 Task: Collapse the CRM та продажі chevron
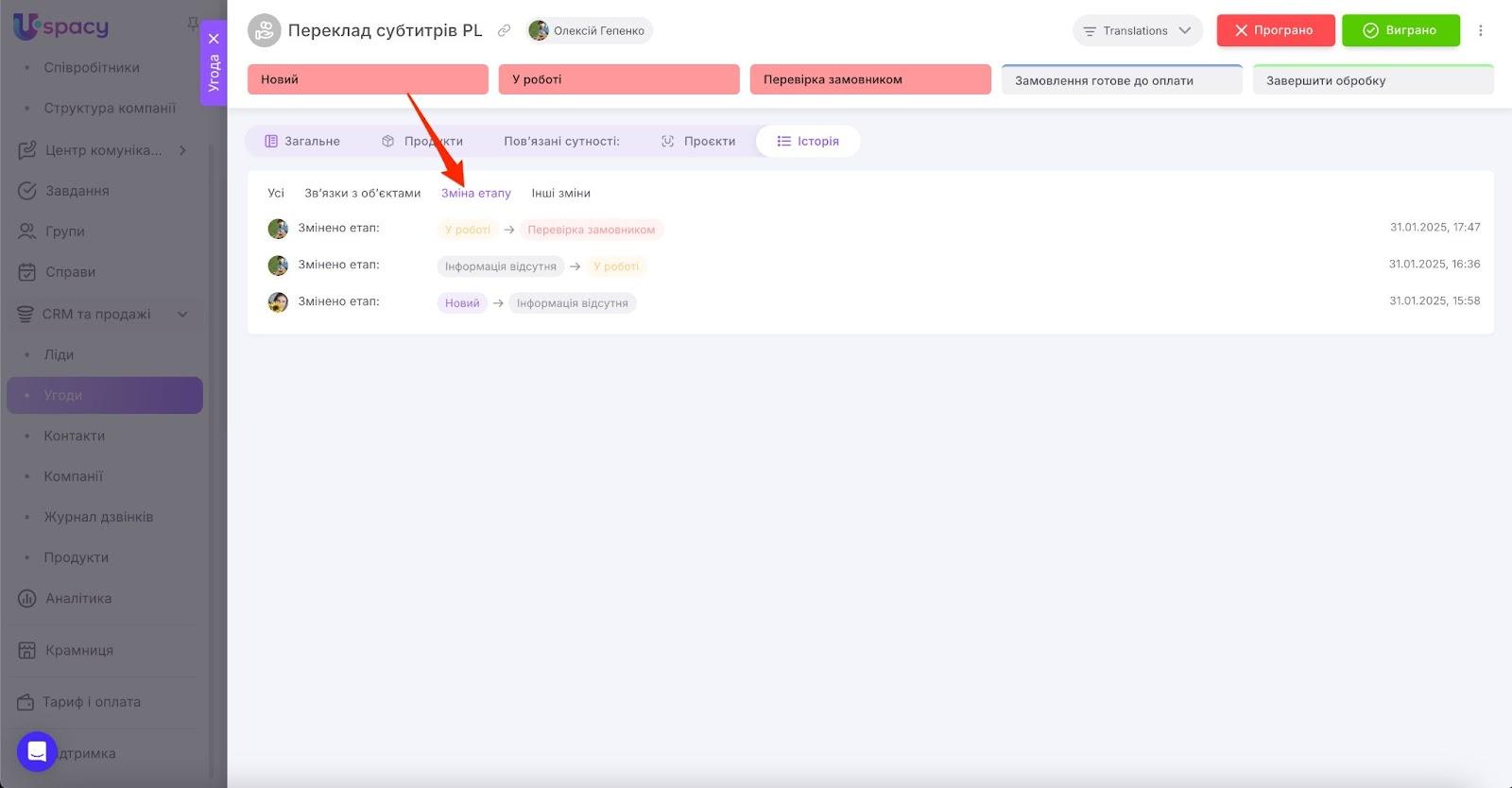coord(182,315)
